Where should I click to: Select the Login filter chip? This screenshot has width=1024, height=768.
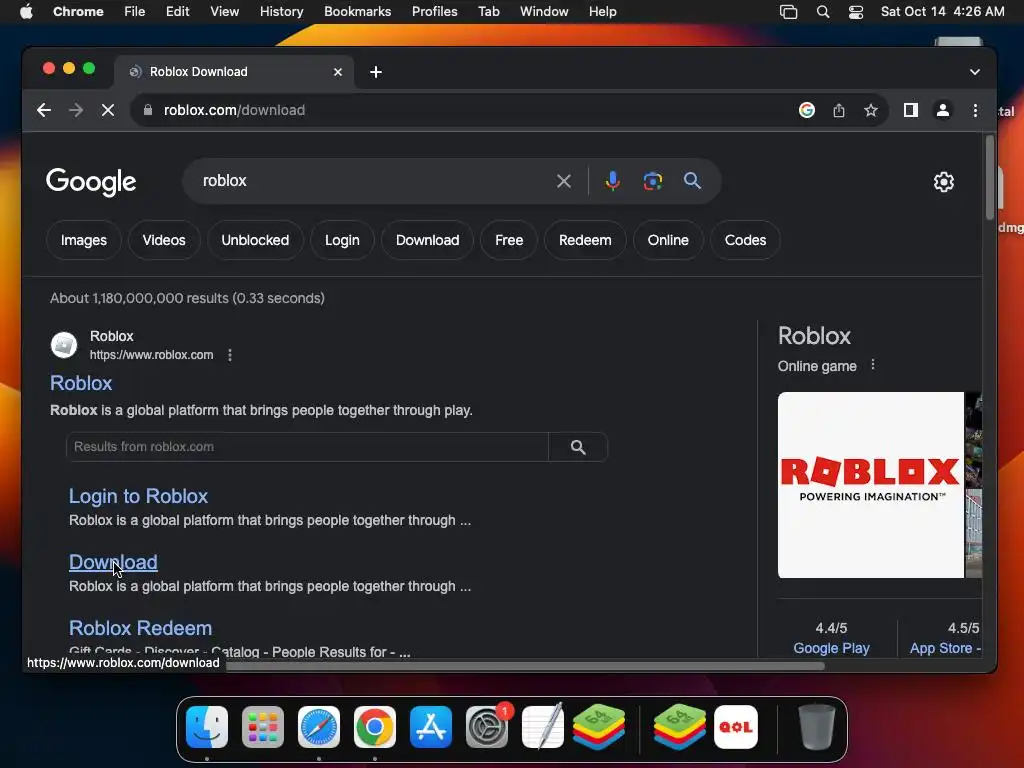[342, 240]
